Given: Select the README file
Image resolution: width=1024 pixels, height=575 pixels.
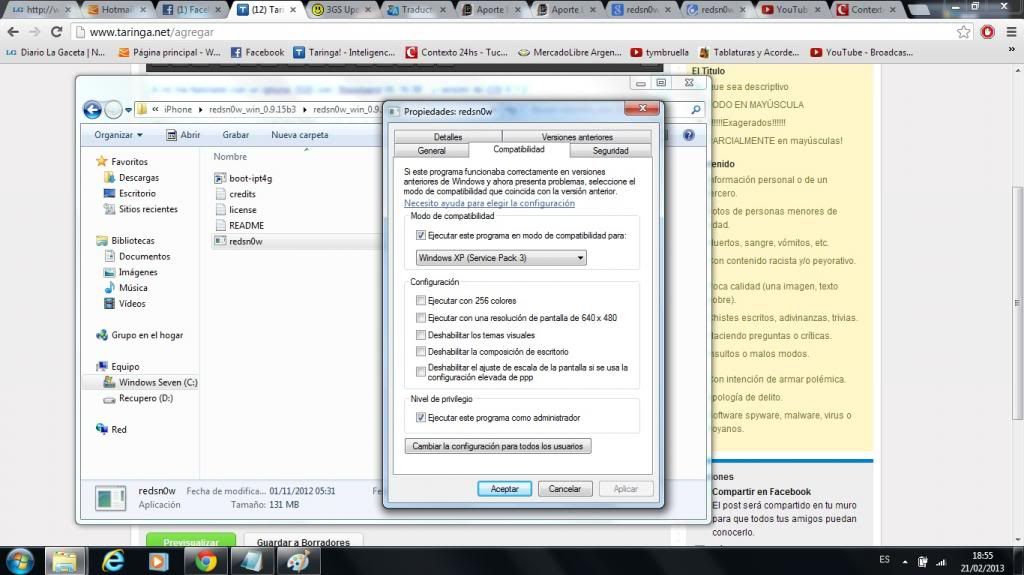Looking at the screenshot, I should tap(239, 225).
